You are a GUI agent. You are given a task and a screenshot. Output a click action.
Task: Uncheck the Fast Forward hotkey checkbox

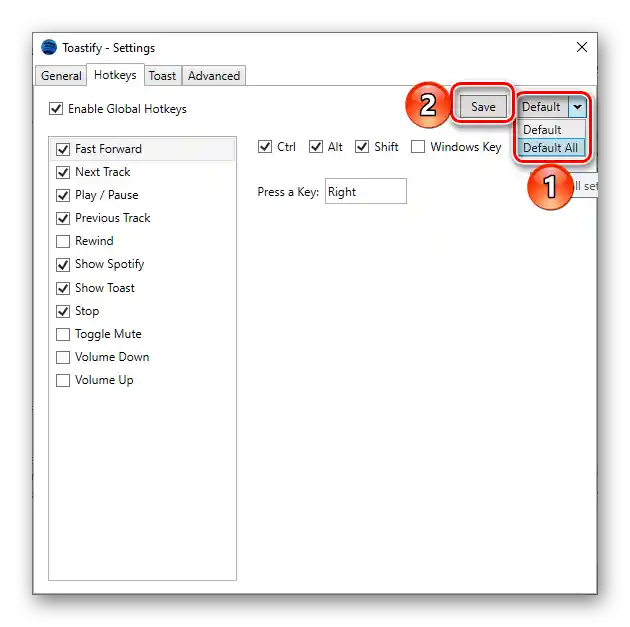63,149
